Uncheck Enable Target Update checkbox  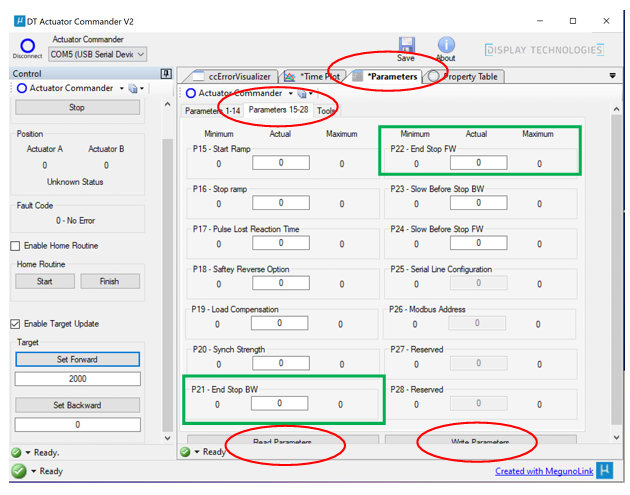pyautogui.click(x=16, y=323)
